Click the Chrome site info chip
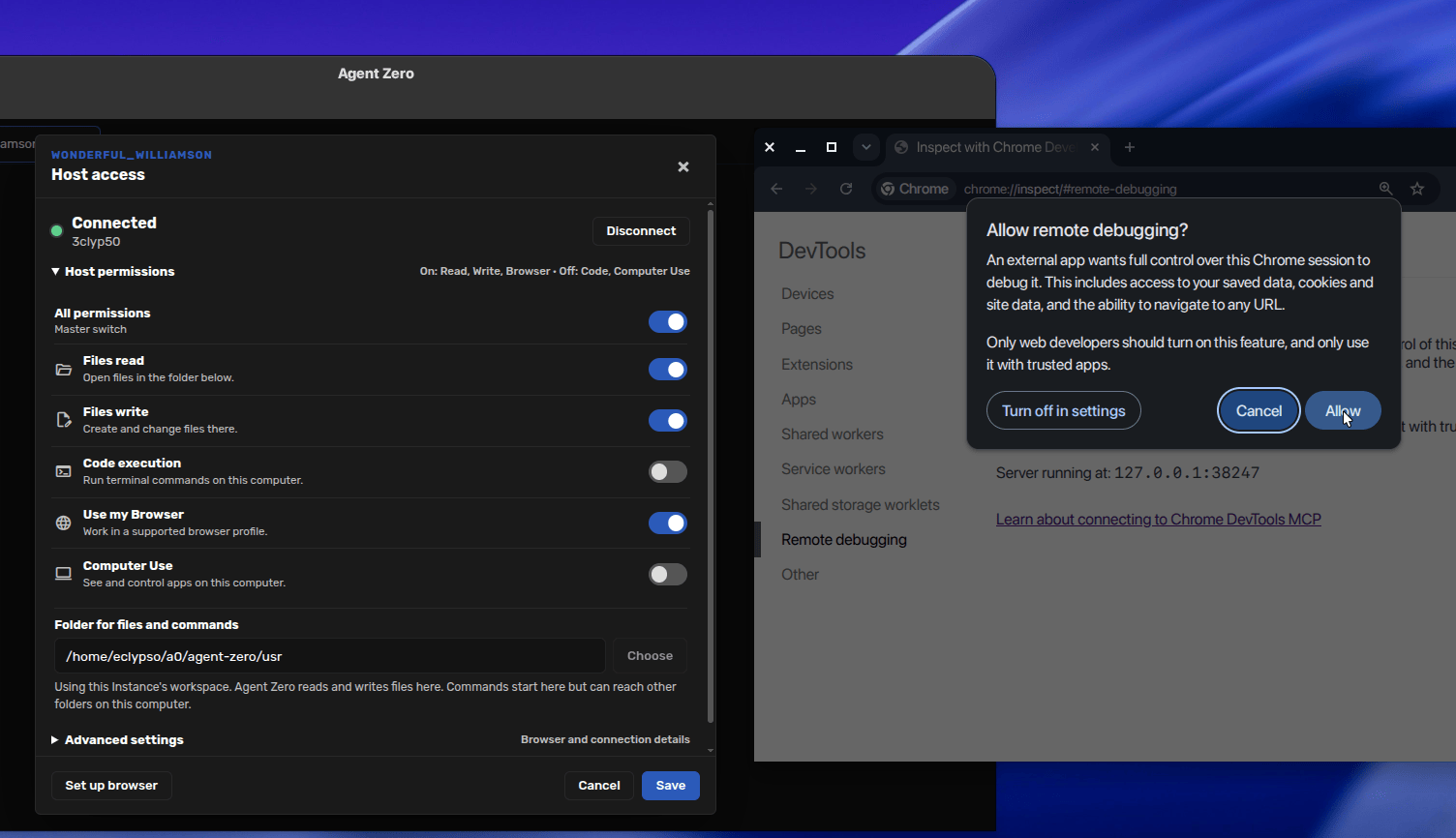 915,189
